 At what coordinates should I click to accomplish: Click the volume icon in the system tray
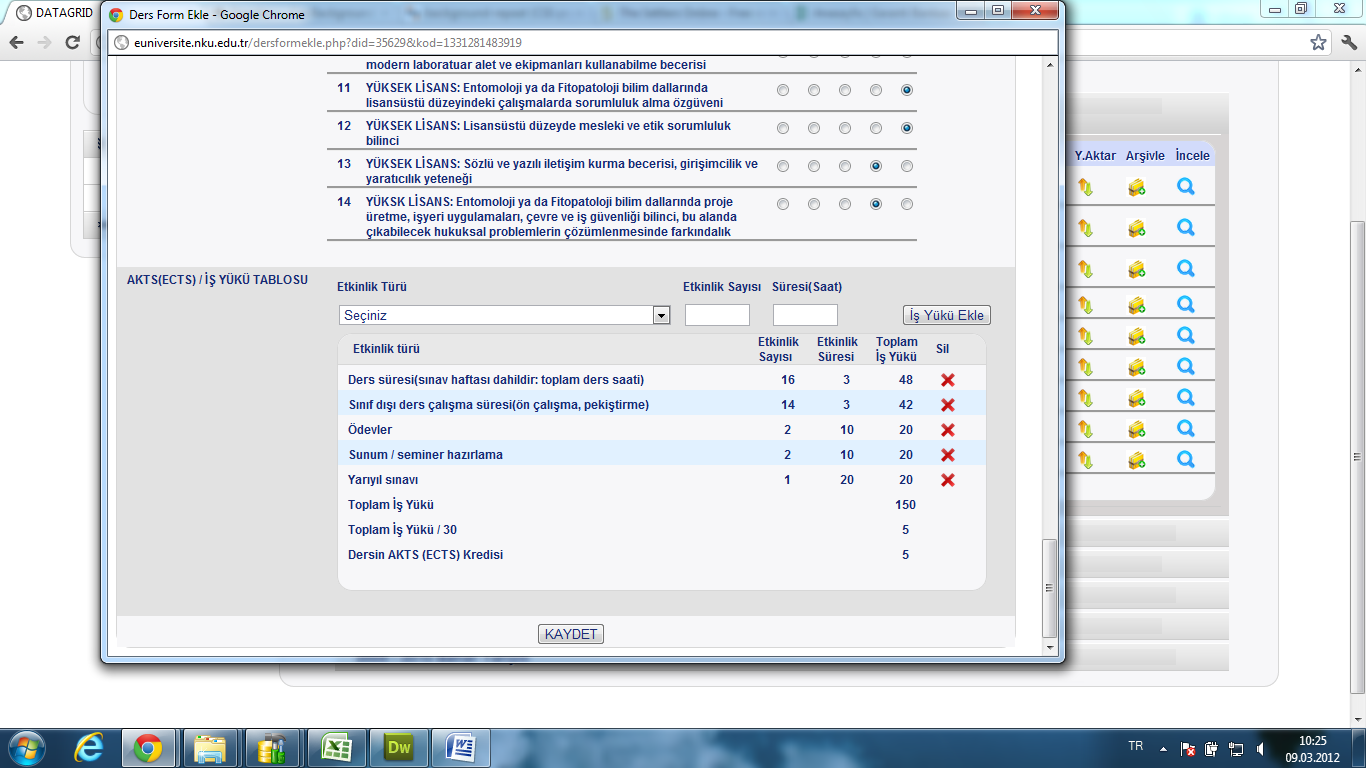tap(1262, 748)
